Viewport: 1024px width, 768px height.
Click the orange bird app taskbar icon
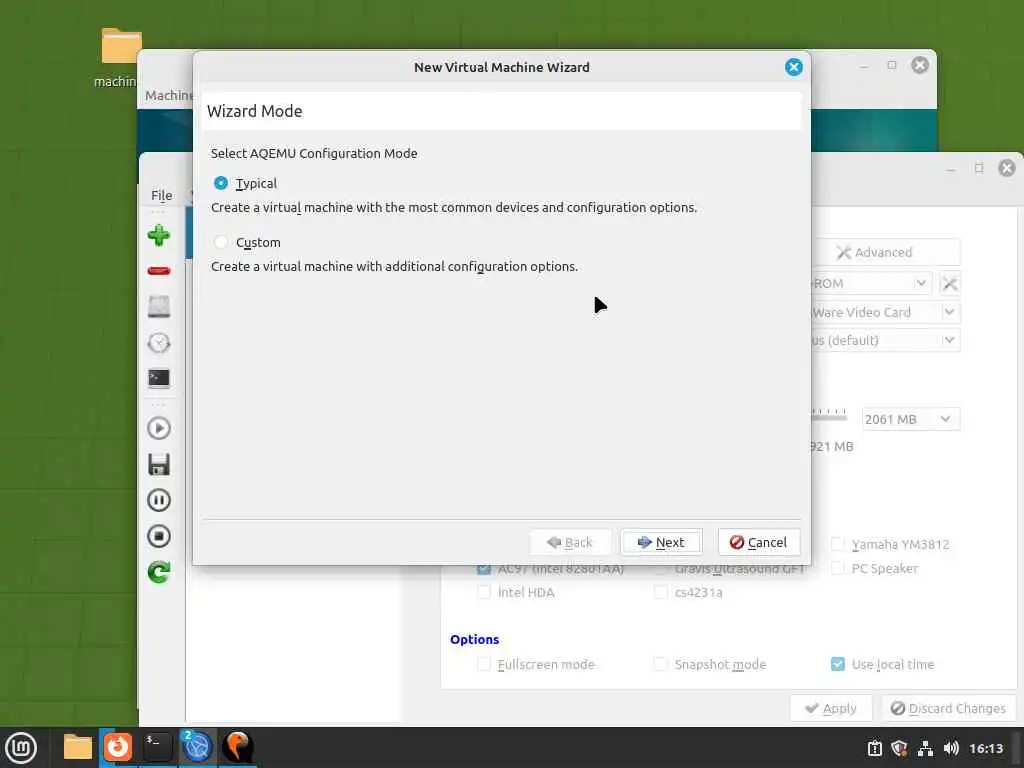click(x=237, y=747)
